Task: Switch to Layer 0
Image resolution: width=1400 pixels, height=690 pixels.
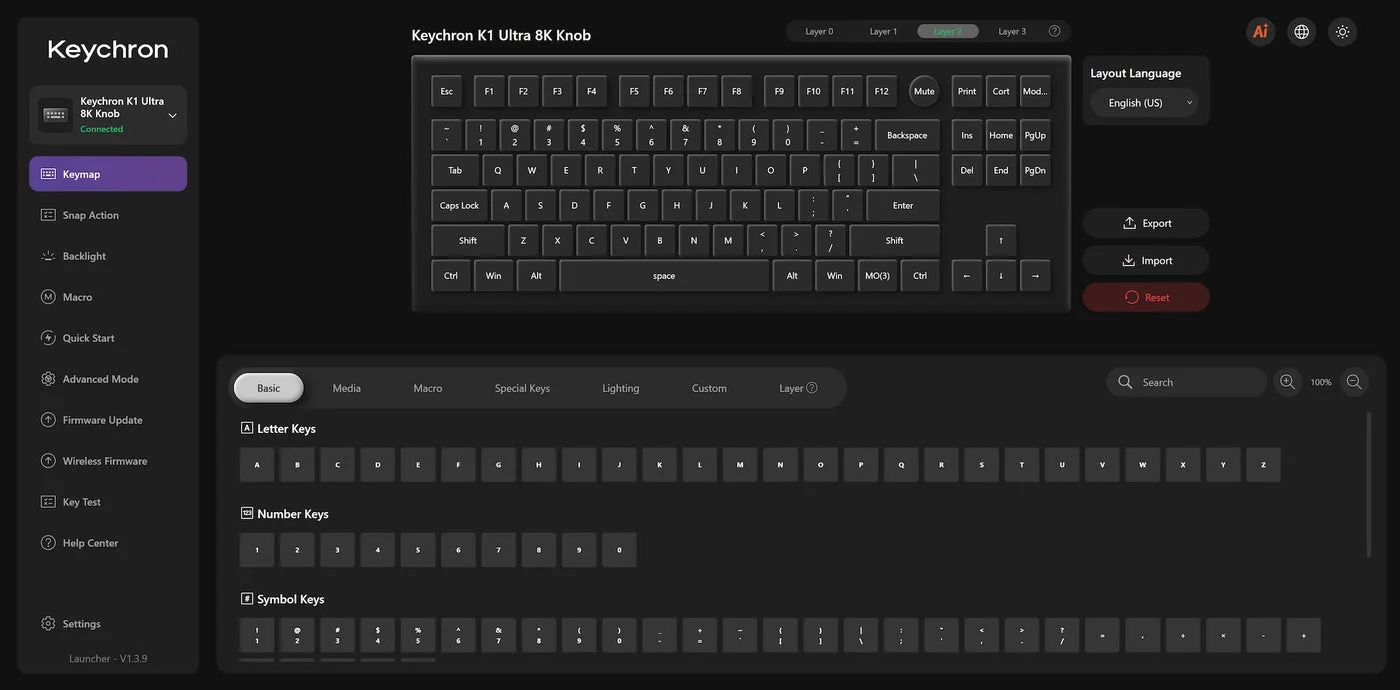Action: (819, 31)
